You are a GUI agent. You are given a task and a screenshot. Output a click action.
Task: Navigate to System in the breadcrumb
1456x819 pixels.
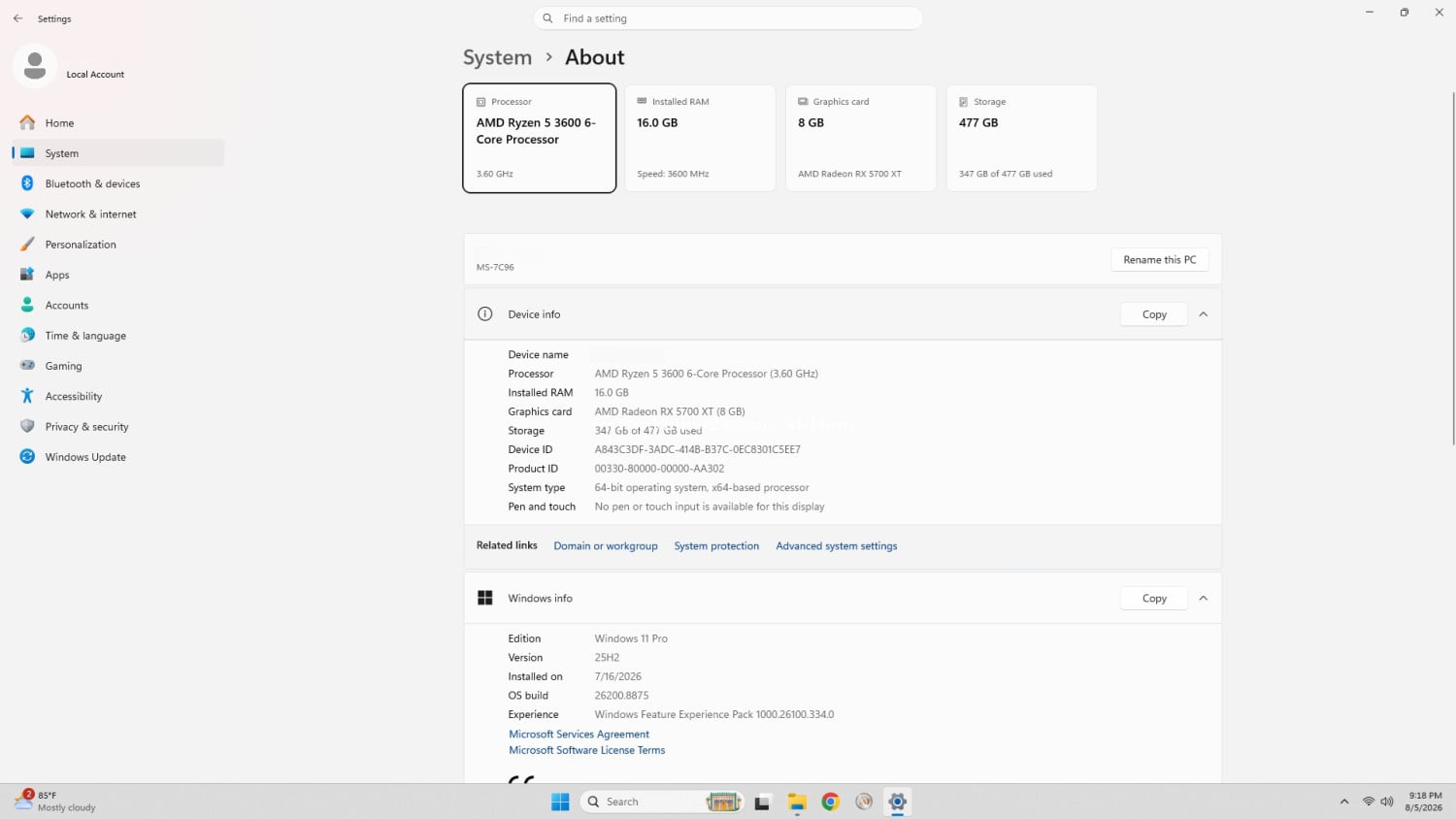[497, 57]
